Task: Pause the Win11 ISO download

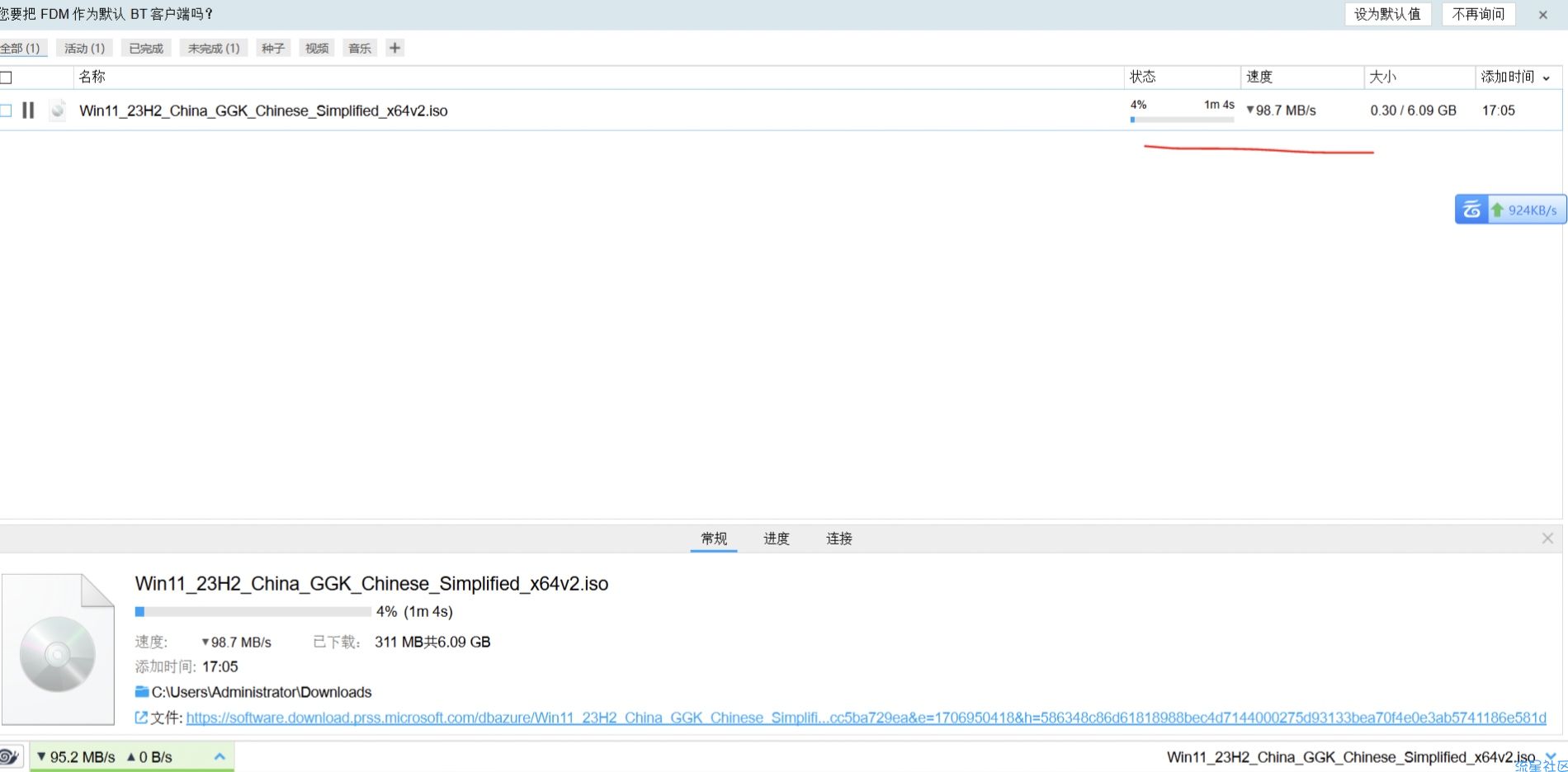Action: coord(28,110)
